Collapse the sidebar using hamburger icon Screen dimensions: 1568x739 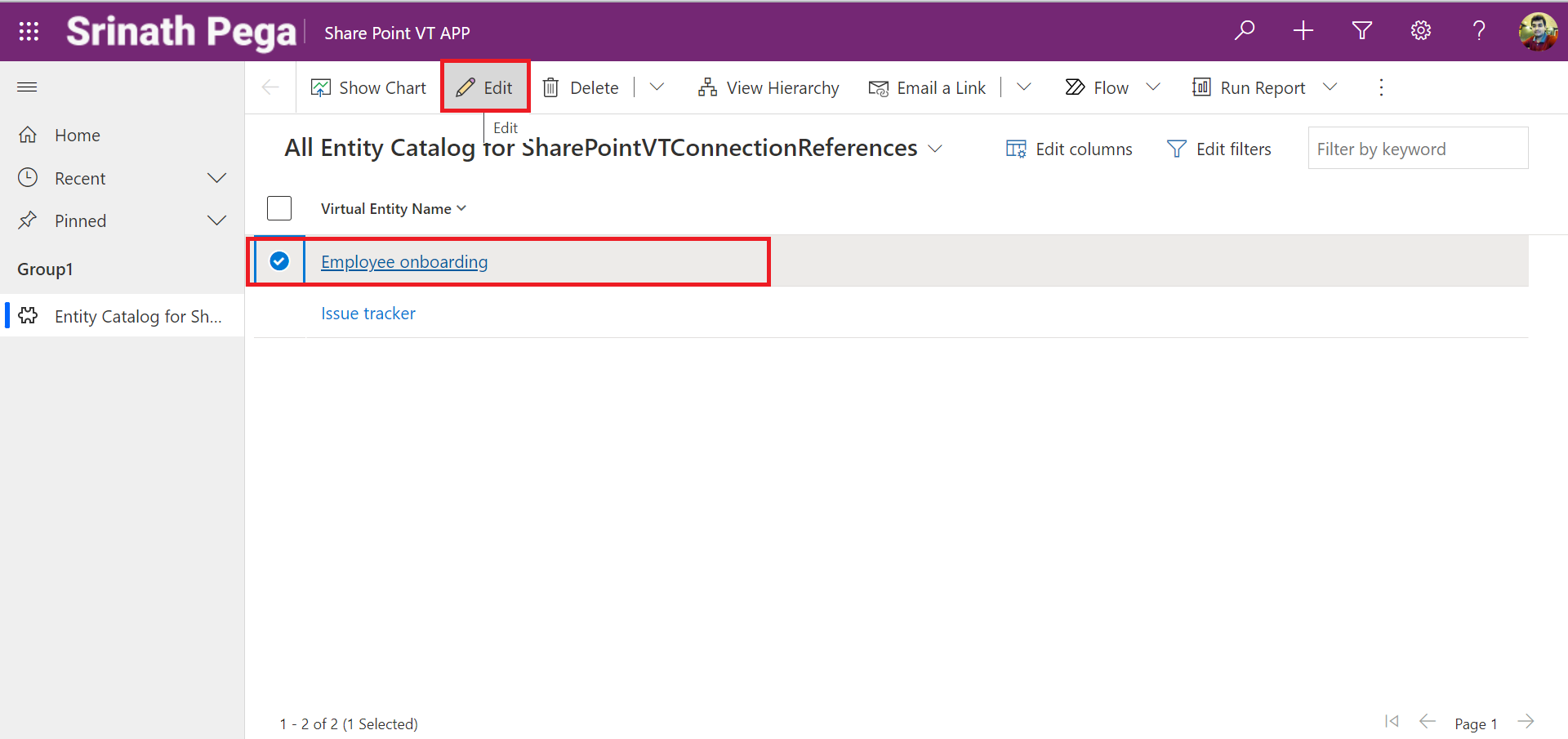tap(27, 87)
